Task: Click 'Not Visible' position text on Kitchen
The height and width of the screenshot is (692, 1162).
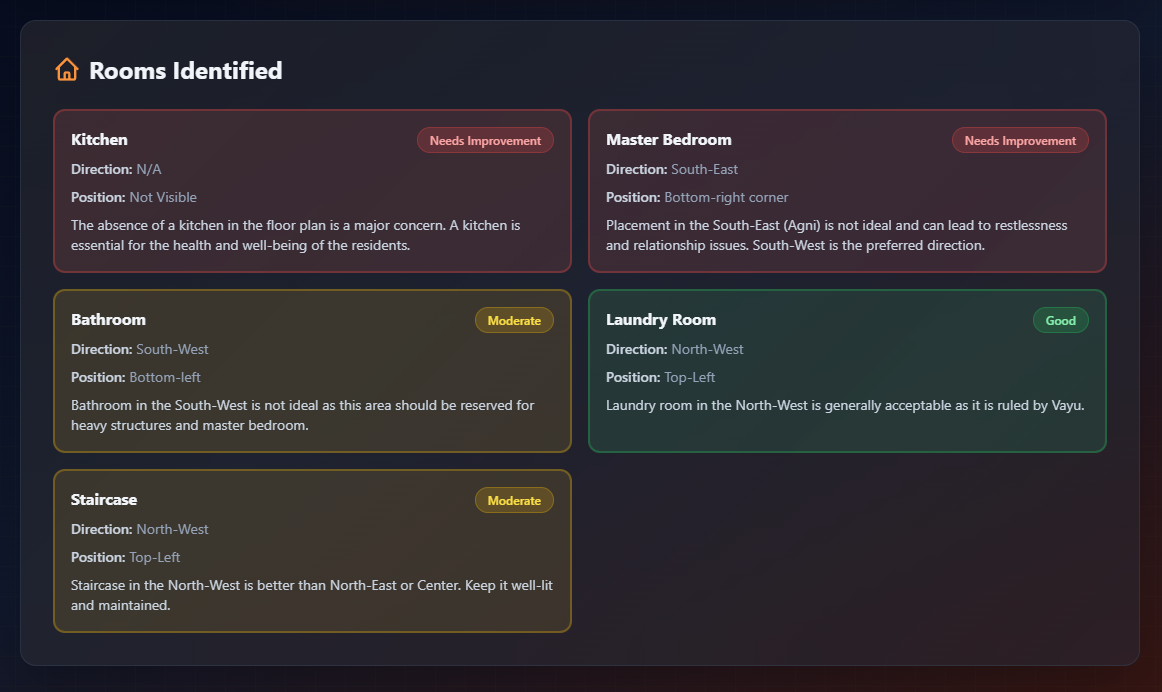Action: point(163,197)
